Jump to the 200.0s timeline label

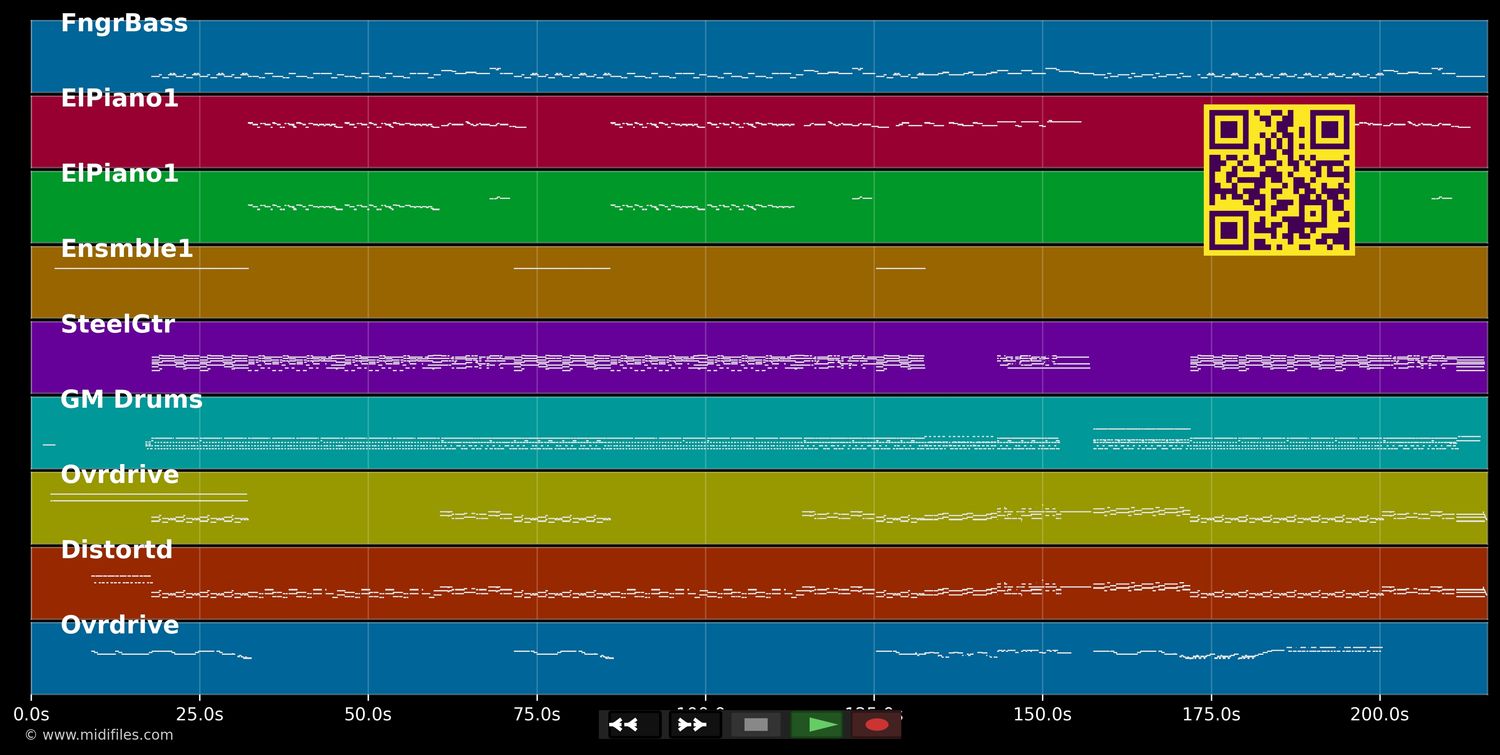(x=1380, y=714)
